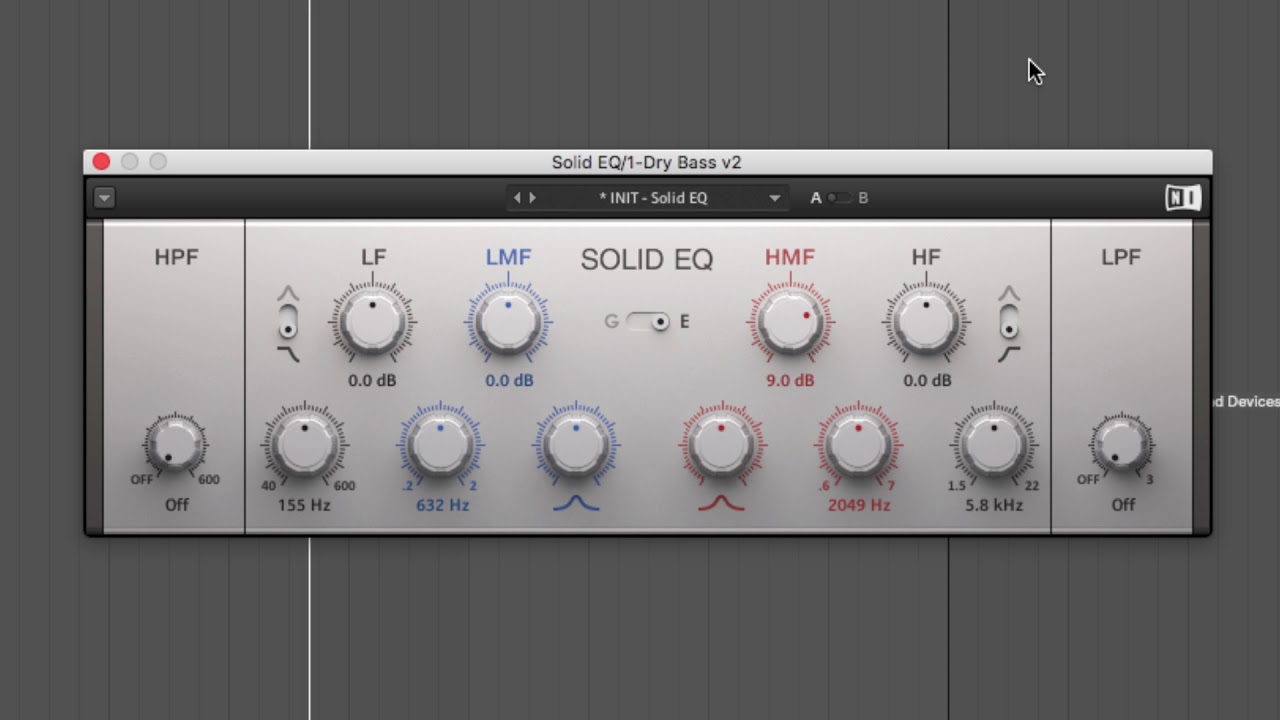The height and width of the screenshot is (720, 1280).
Task: Click the HF frequency knob at 5.8 kHz
Action: [994, 446]
